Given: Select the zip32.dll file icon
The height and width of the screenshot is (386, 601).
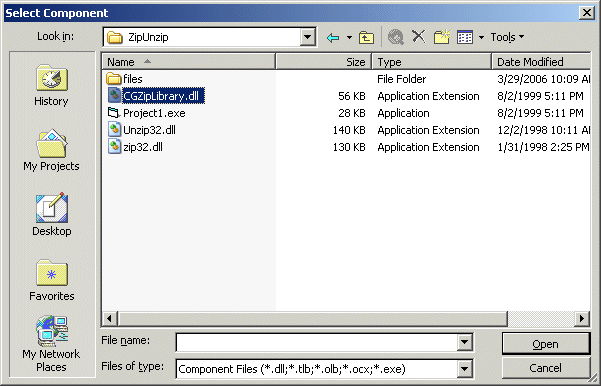Looking at the screenshot, I should click(114, 146).
